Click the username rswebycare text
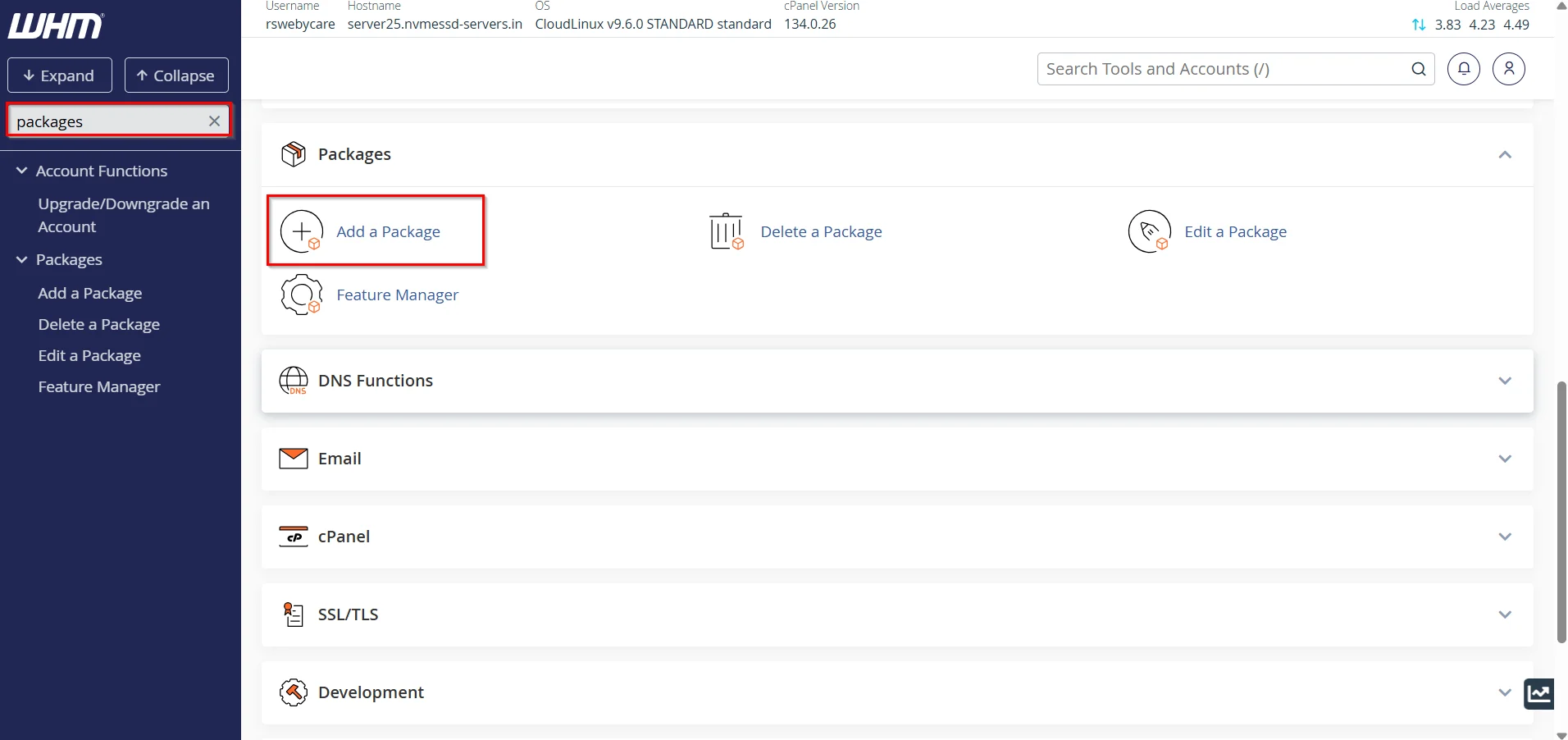This screenshot has width=1568, height=740. (x=300, y=25)
